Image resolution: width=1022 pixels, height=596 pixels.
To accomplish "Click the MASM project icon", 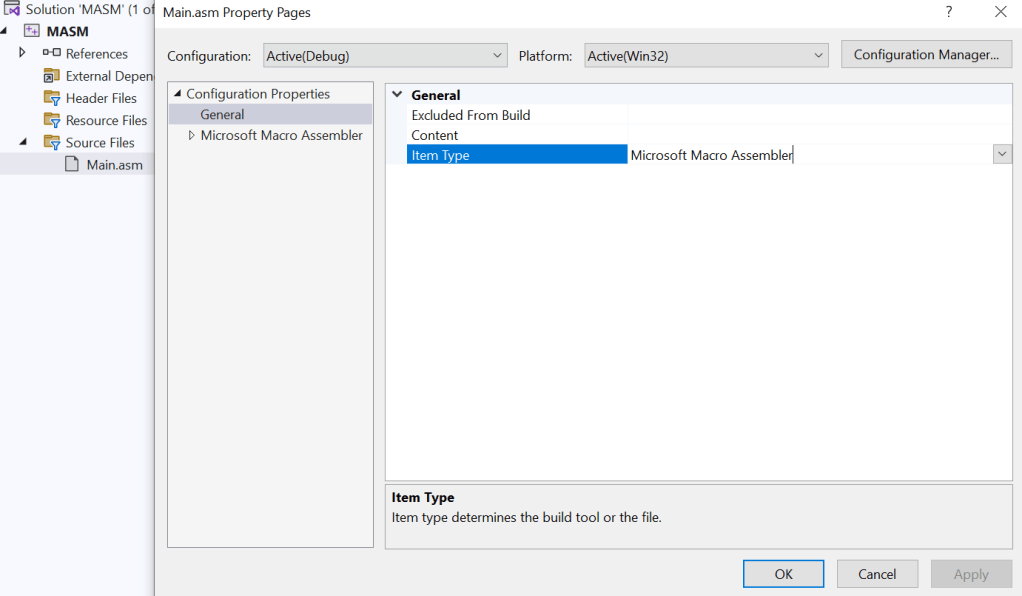I will [x=31, y=31].
